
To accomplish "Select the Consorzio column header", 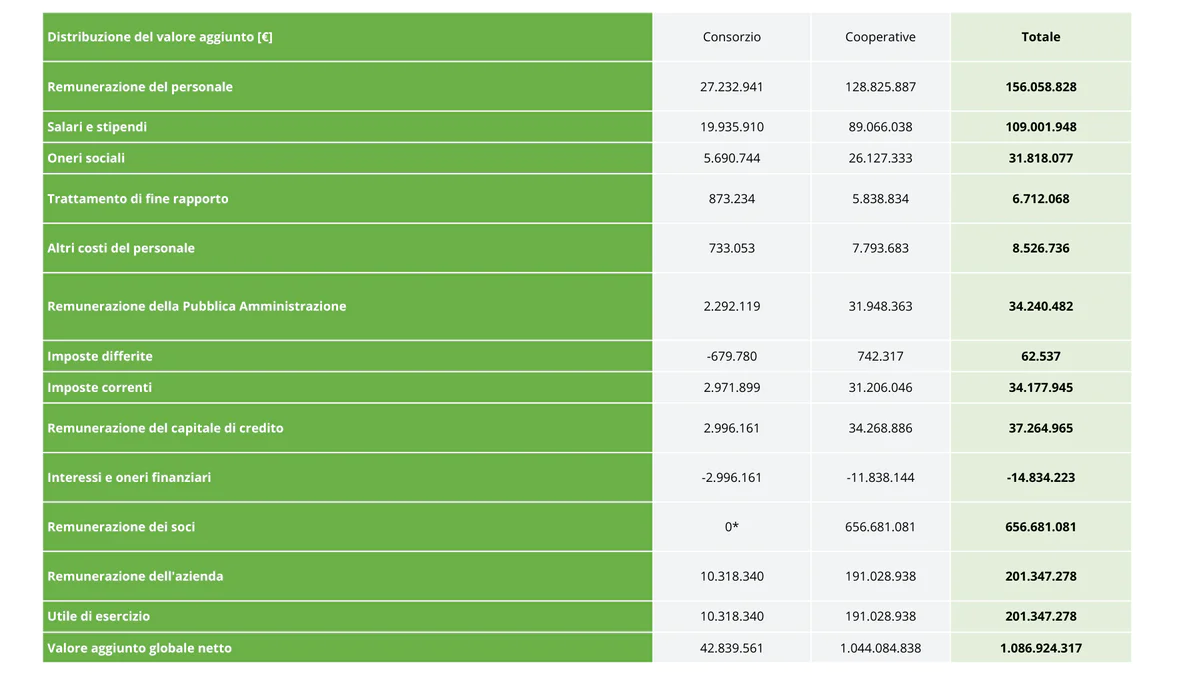I will click(731, 37).
